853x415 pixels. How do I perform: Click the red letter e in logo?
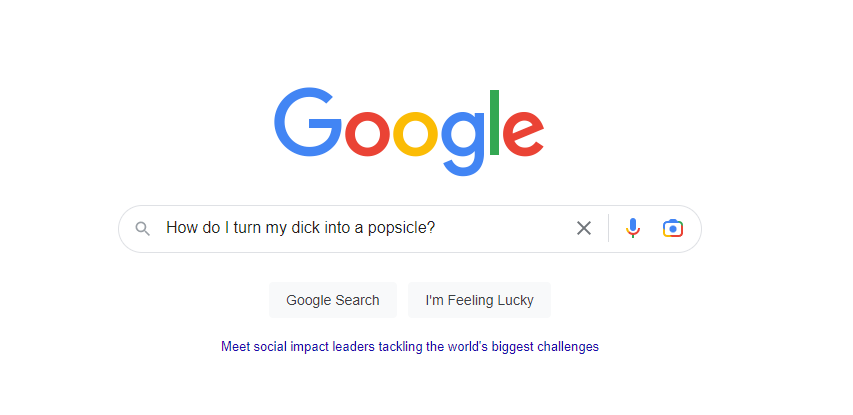[x=523, y=134]
